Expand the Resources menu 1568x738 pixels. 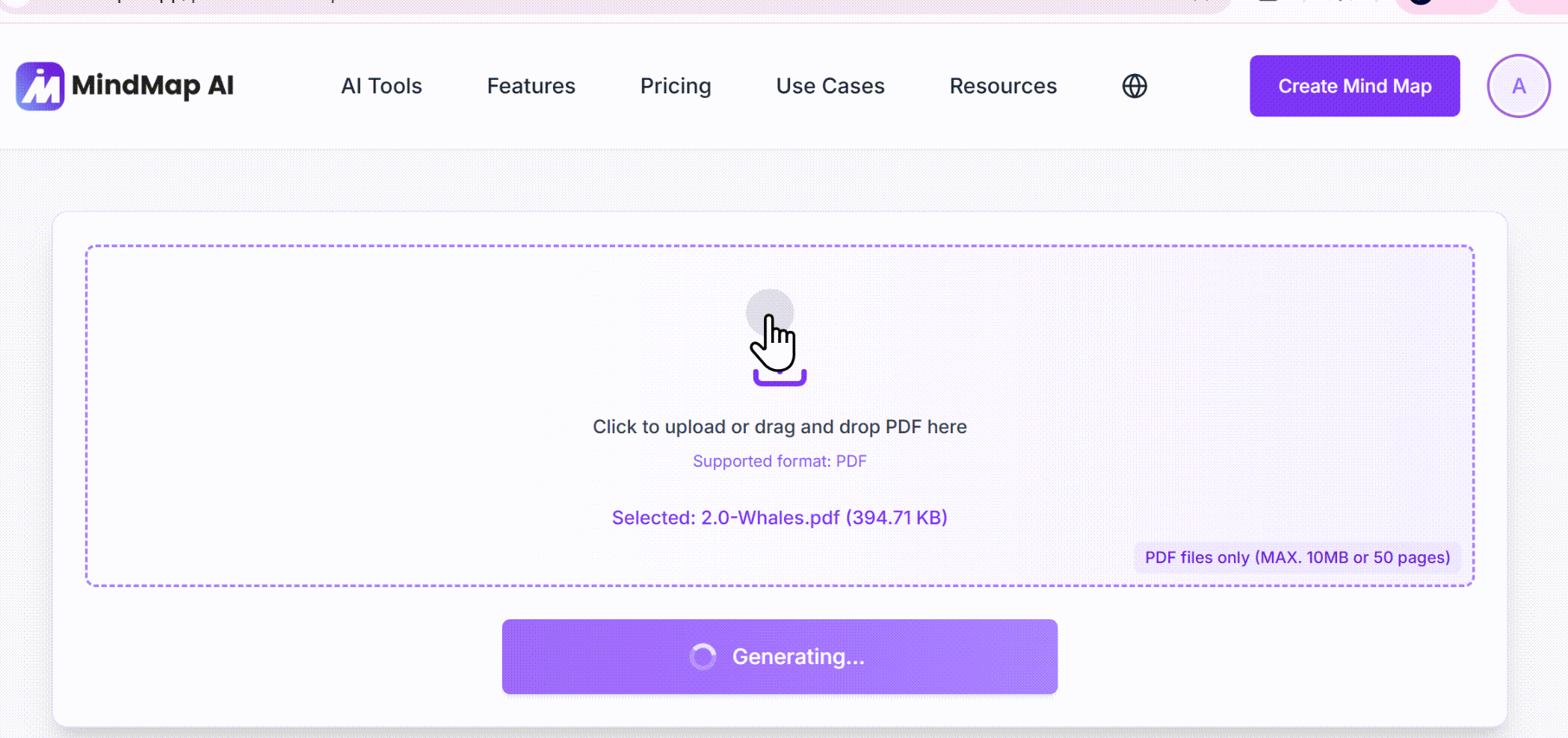1003,86
